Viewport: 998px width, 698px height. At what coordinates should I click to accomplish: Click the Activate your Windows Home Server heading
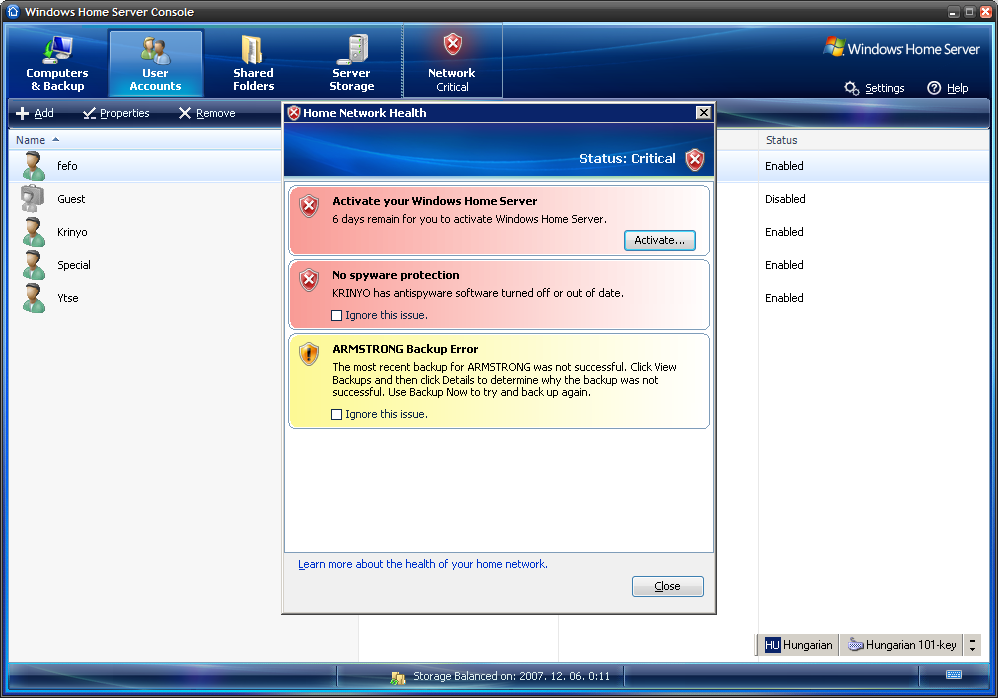435,201
